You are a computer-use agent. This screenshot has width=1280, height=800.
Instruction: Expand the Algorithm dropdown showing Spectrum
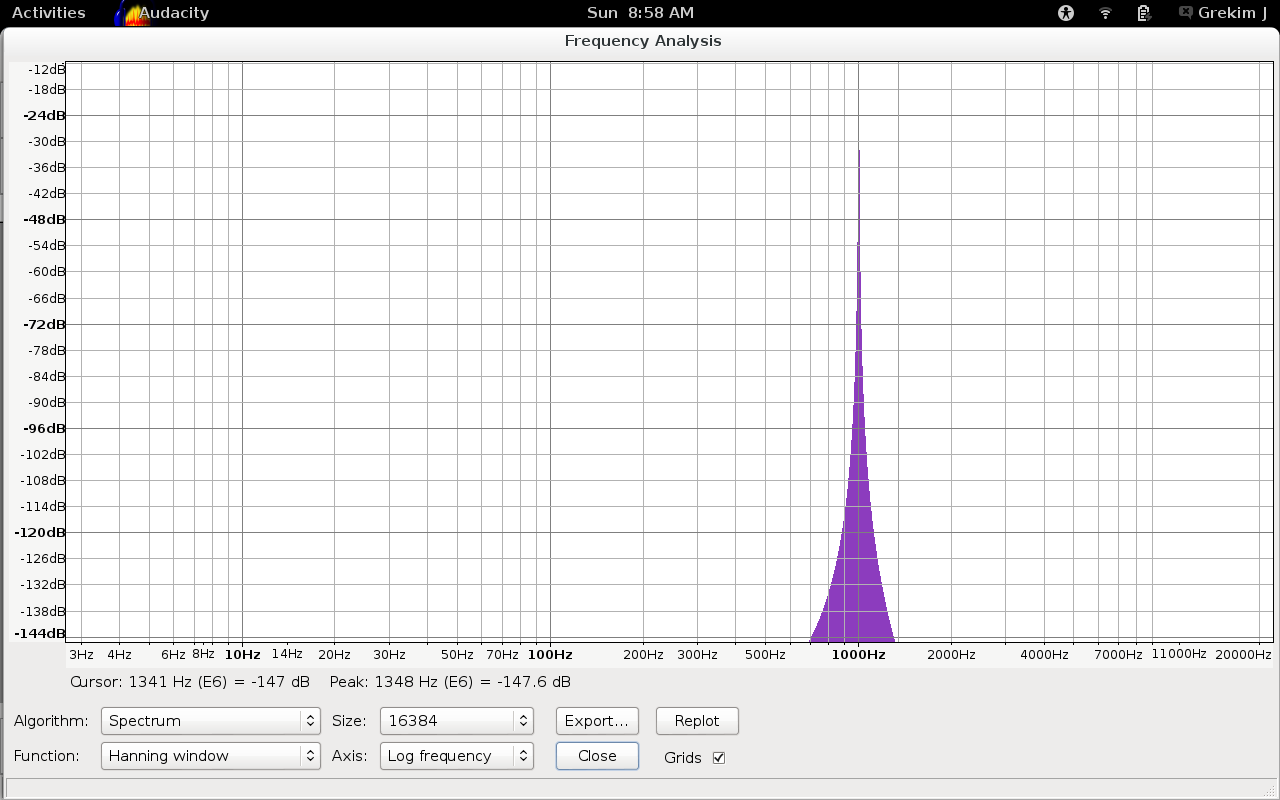tap(210, 721)
